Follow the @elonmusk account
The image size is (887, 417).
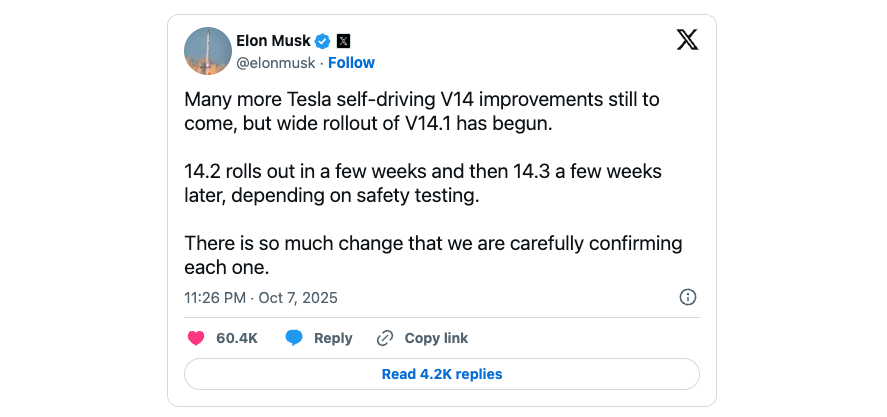351,62
